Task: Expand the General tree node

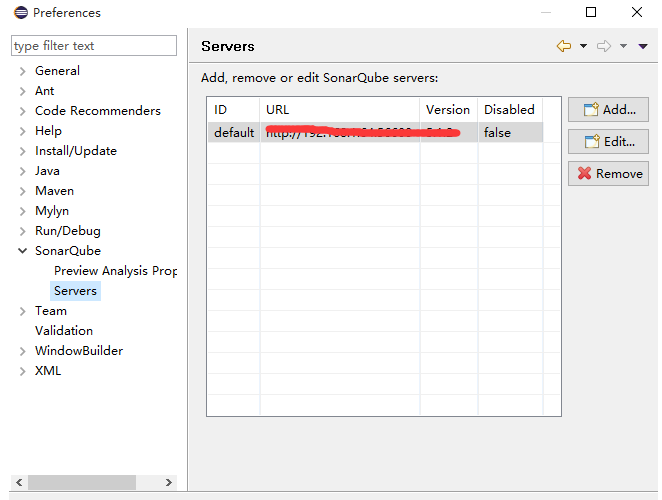Action: pos(22,71)
